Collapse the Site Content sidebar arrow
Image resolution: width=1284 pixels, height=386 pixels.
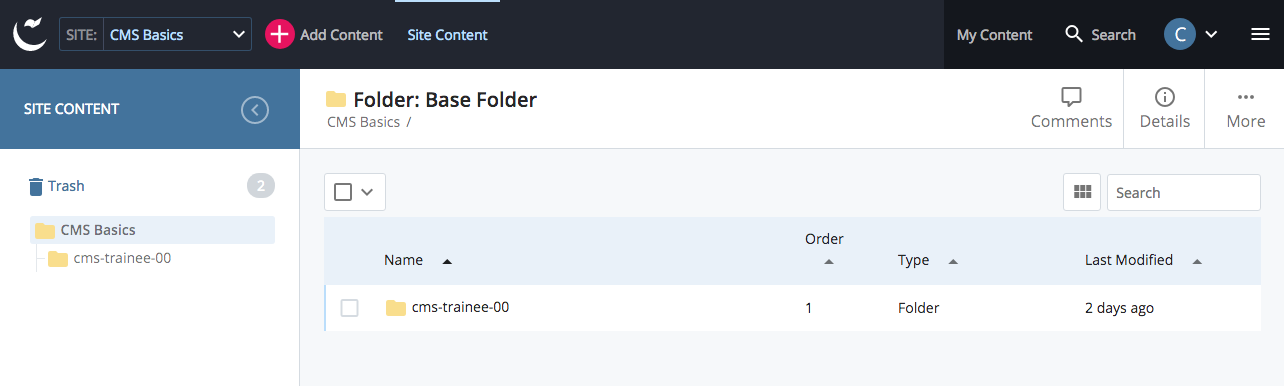(255, 110)
